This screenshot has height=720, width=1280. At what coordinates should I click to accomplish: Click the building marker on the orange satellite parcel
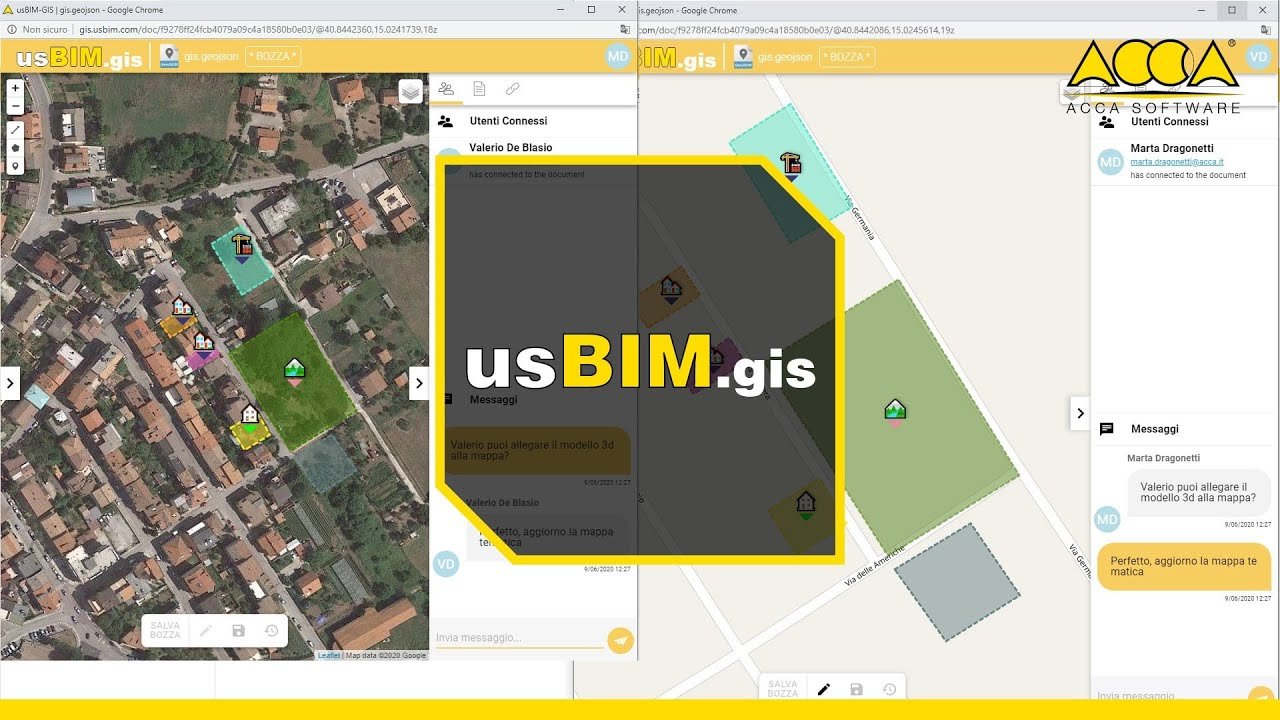pos(181,307)
